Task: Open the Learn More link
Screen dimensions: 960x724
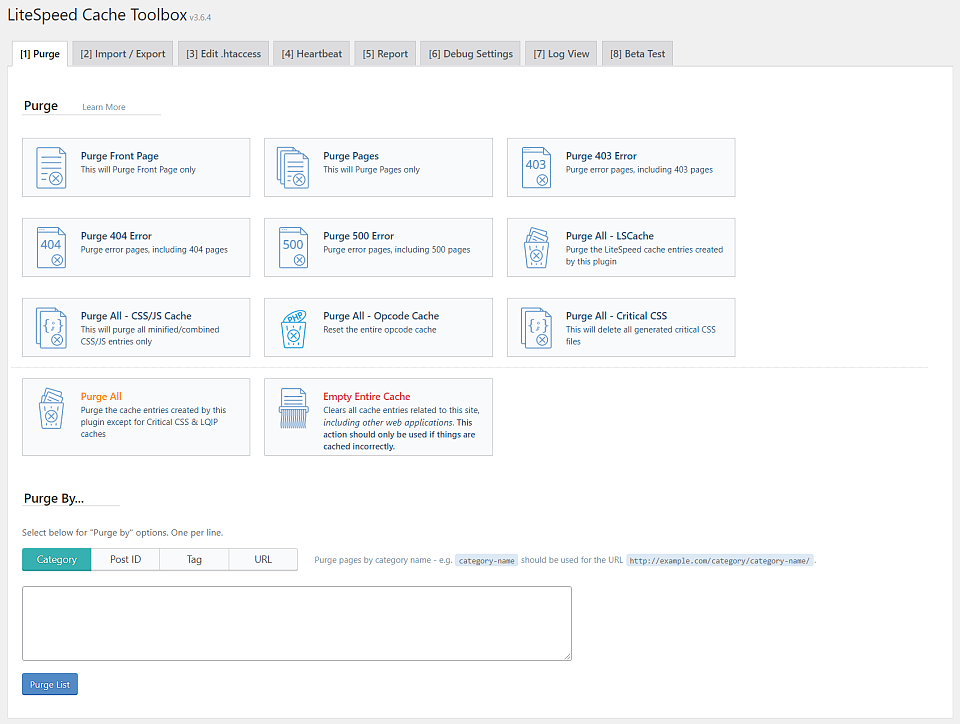Action: pos(103,107)
